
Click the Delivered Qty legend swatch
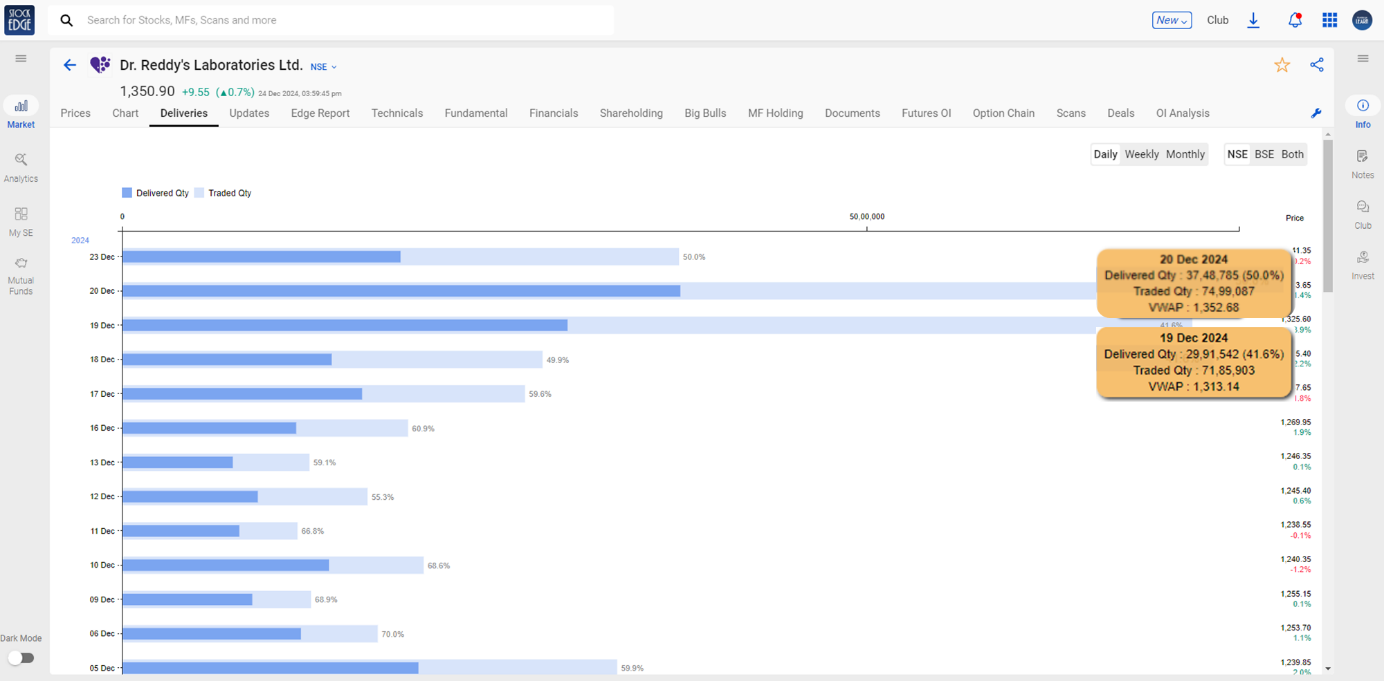127,193
